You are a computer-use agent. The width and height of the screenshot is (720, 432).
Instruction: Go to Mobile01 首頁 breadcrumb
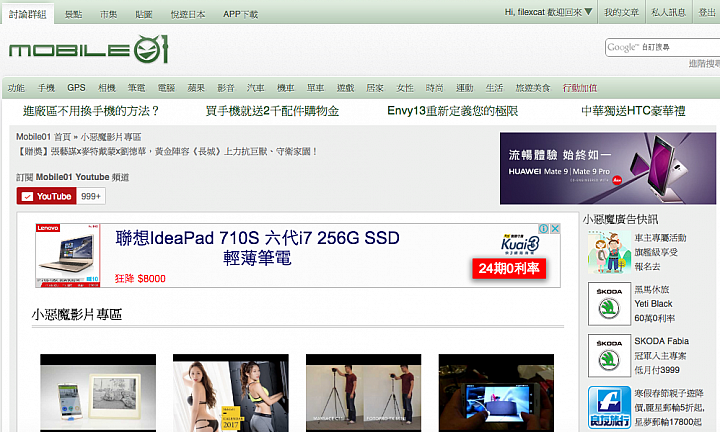(x=44, y=137)
